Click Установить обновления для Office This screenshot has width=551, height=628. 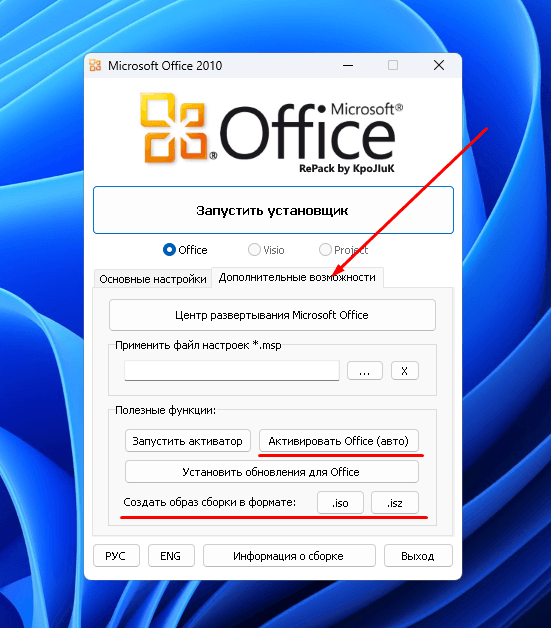tap(271, 472)
